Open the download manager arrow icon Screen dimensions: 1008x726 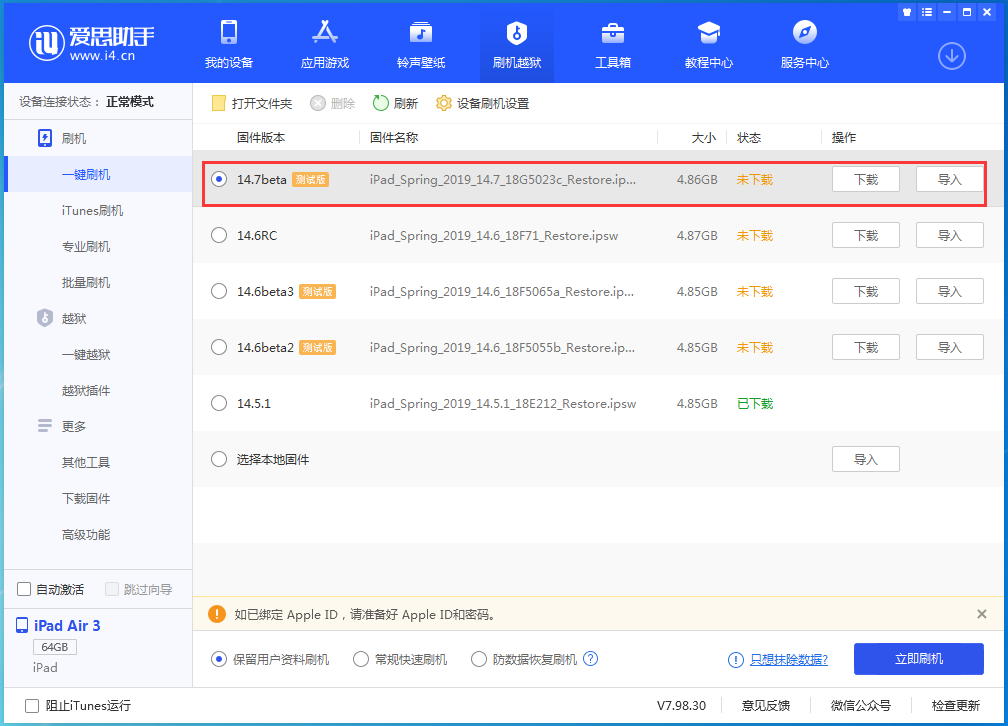click(951, 57)
